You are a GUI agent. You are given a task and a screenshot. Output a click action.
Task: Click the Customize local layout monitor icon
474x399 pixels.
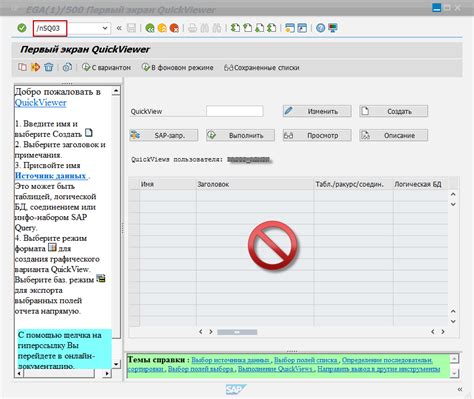coord(333,28)
